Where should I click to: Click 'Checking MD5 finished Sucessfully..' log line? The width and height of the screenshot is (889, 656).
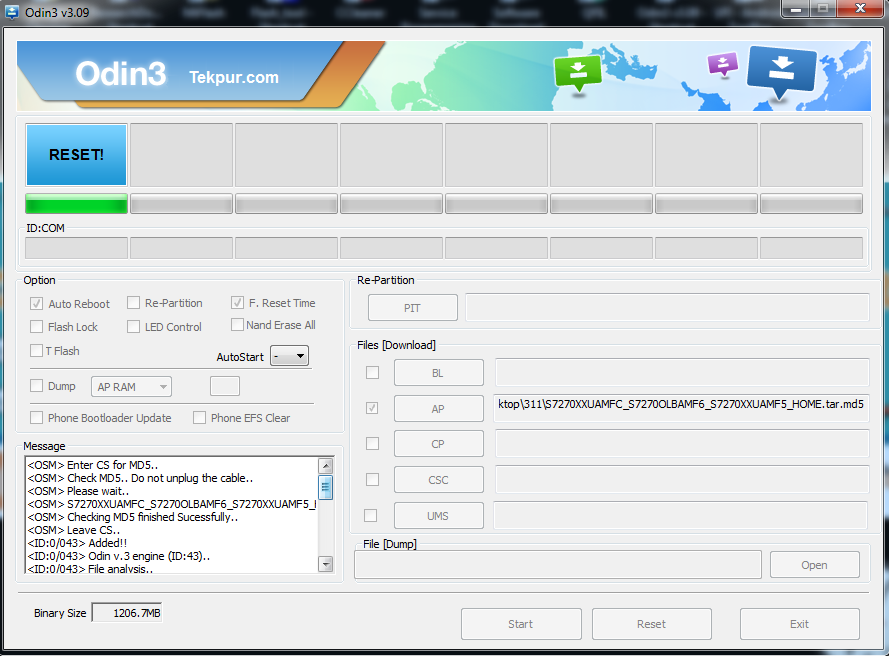click(133, 517)
